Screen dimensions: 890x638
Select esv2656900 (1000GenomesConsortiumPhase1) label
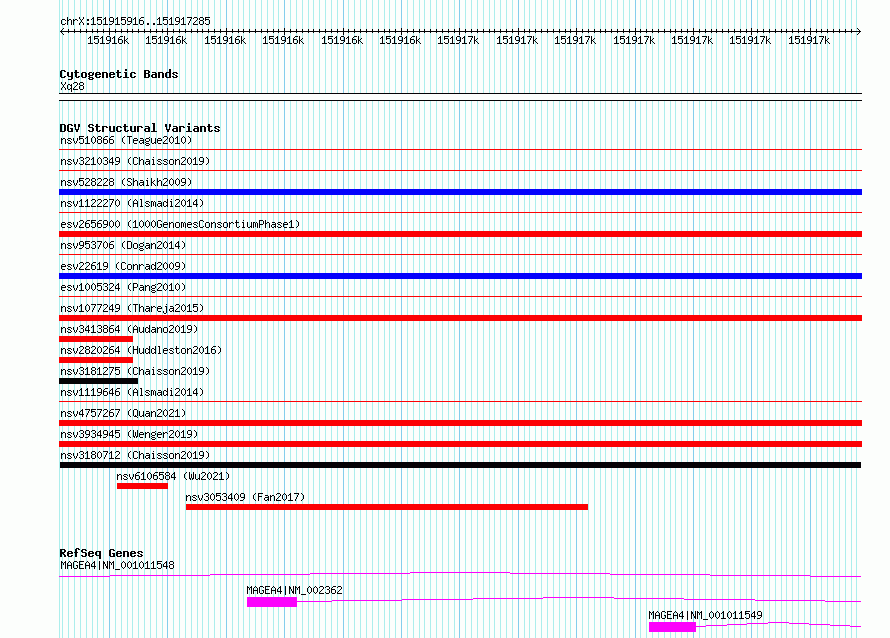pyautogui.click(x=180, y=224)
